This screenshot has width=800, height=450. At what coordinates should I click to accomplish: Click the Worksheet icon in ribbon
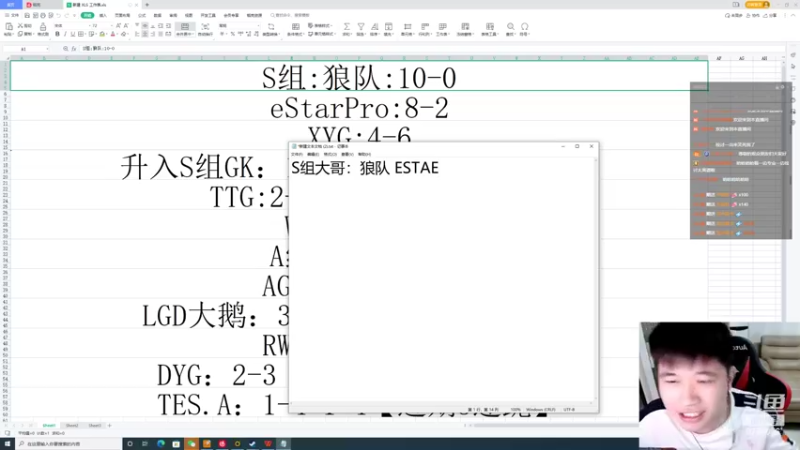tap(442, 27)
